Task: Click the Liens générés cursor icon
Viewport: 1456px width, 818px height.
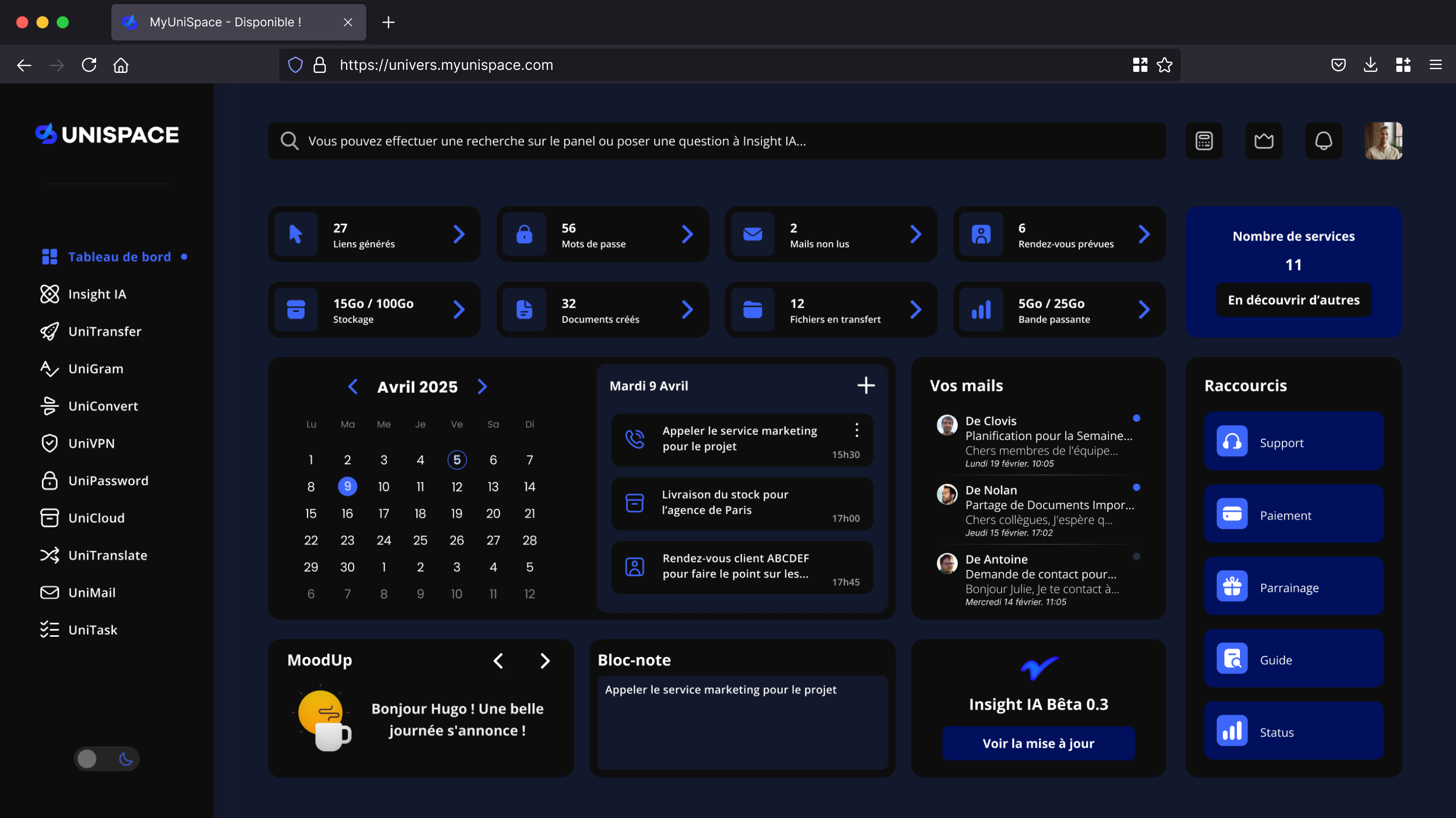Action: [295, 234]
